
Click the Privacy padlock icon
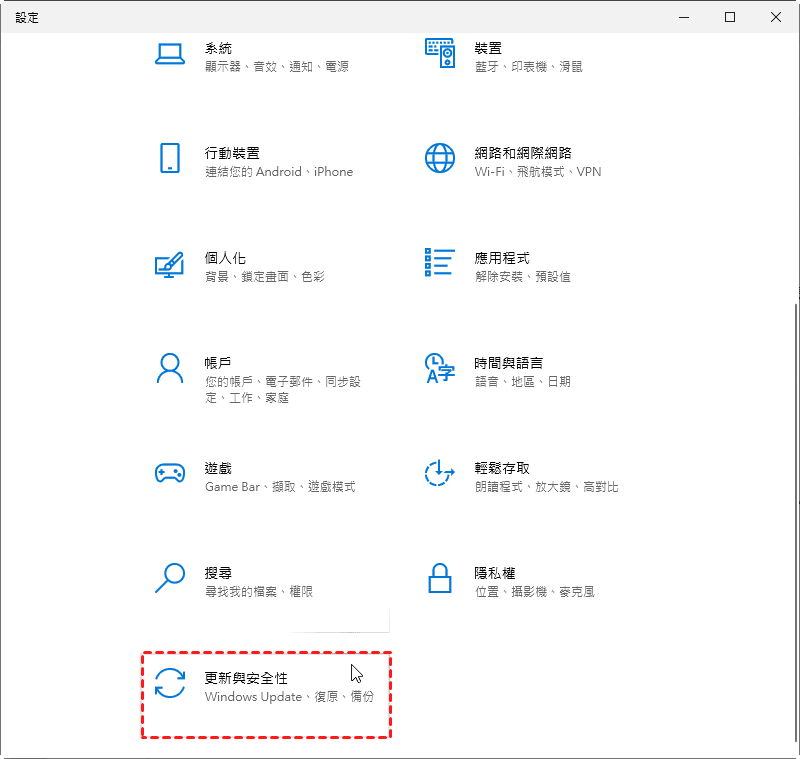pyautogui.click(x=440, y=578)
